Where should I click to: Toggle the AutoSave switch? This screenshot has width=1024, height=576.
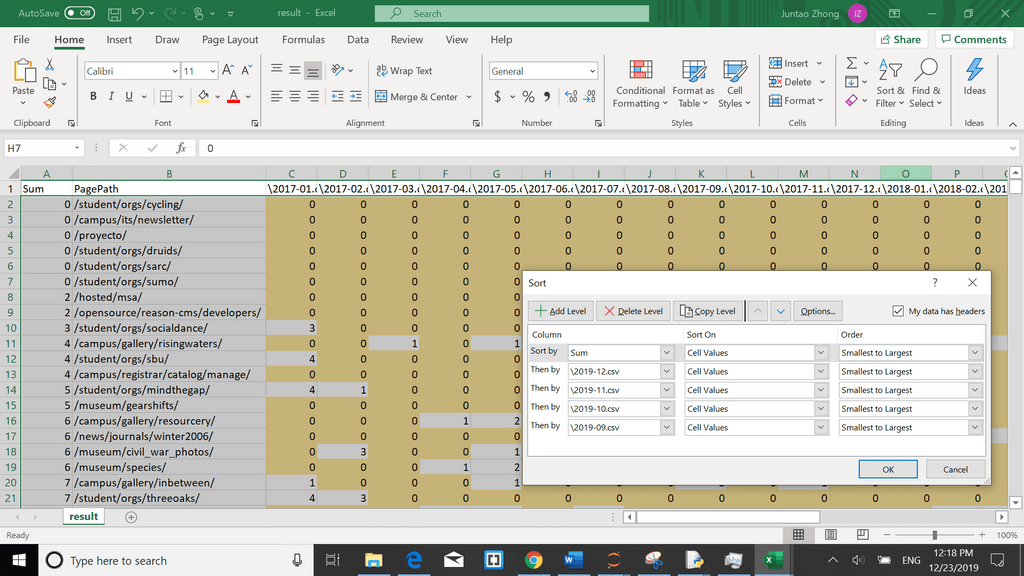pyautogui.click(x=79, y=13)
